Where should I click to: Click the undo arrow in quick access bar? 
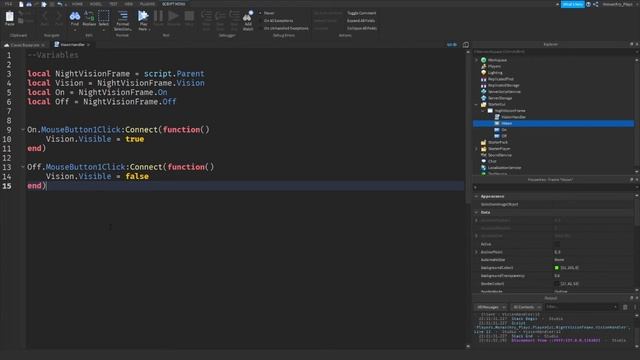[60, 4]
